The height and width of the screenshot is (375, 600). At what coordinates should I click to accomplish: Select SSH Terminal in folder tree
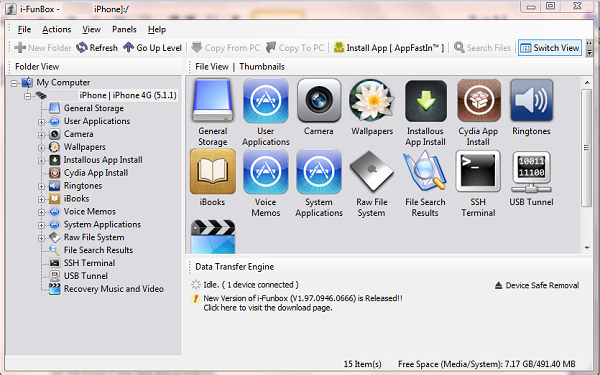89,263
